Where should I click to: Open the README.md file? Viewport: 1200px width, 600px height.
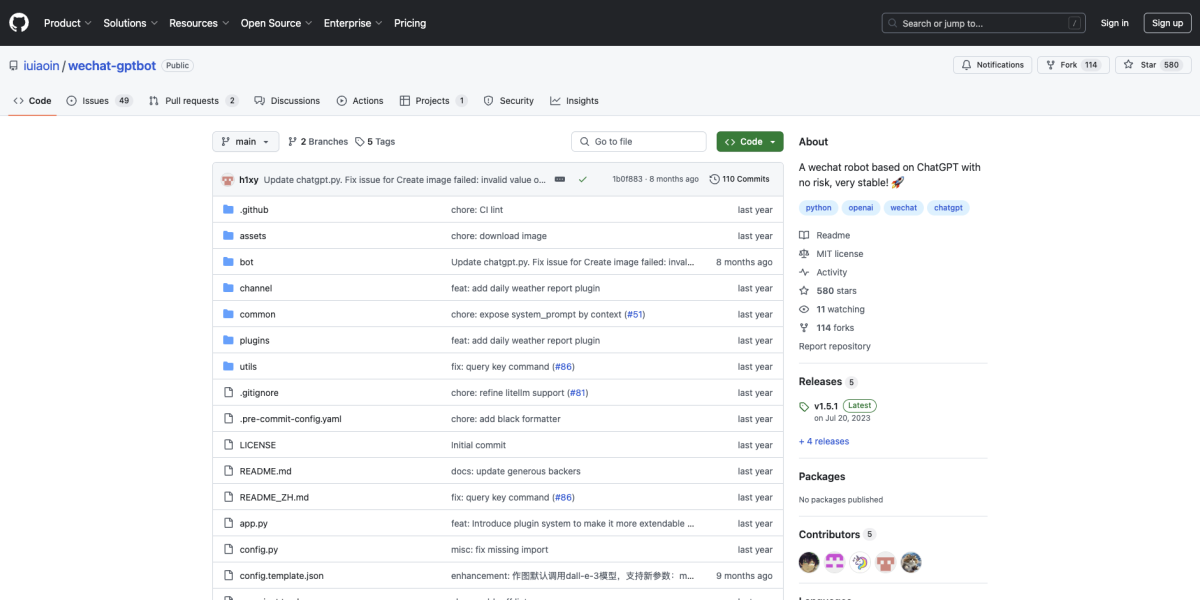pos(265,471)
